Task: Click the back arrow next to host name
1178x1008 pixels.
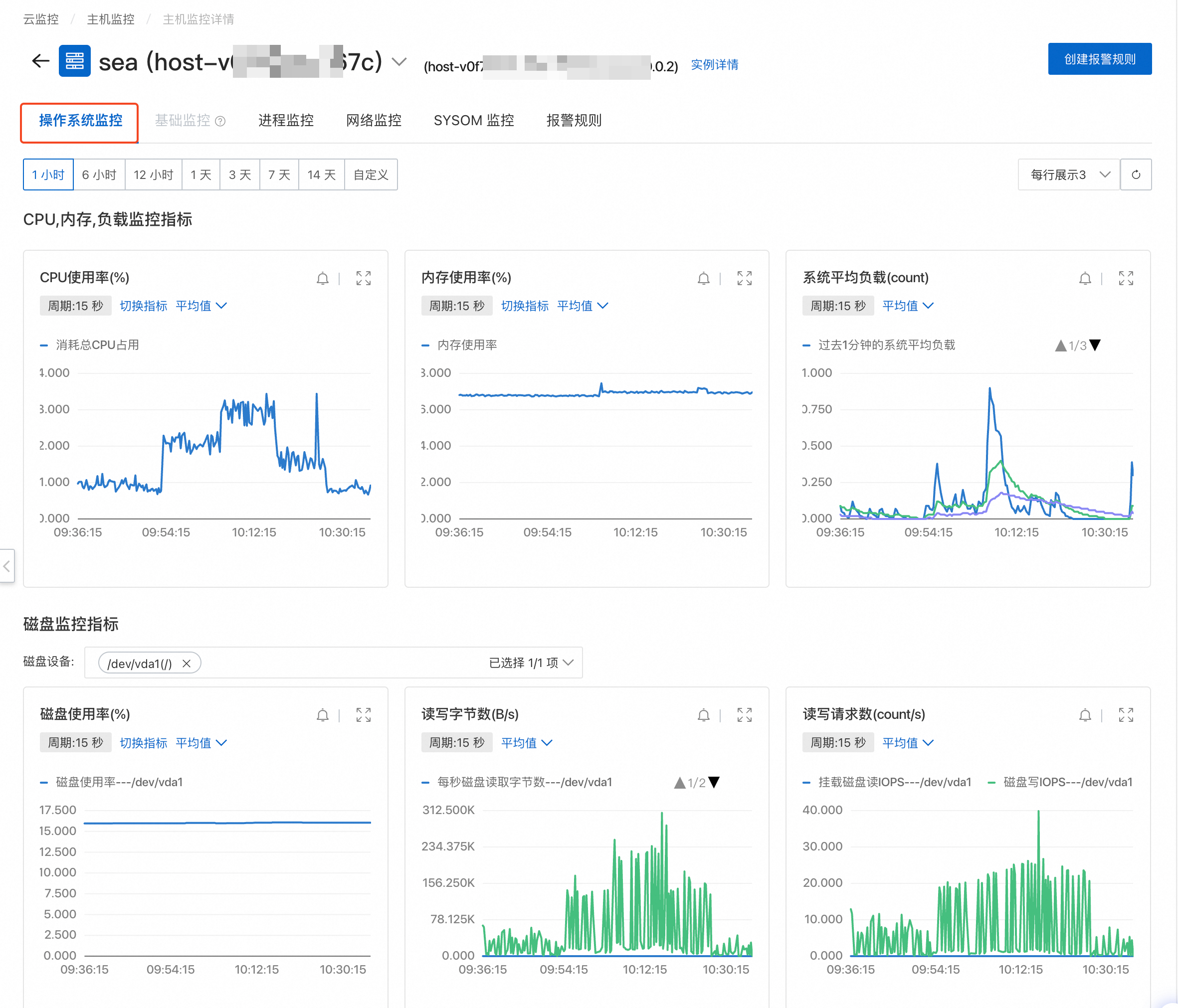Action: (x=40, y=61)
